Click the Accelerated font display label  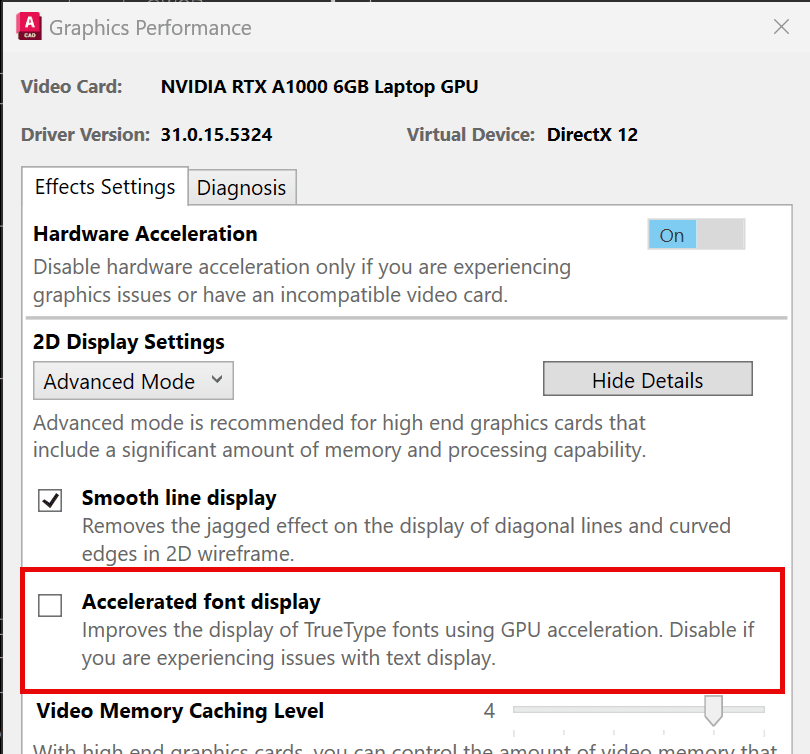[x=201, y=602]
